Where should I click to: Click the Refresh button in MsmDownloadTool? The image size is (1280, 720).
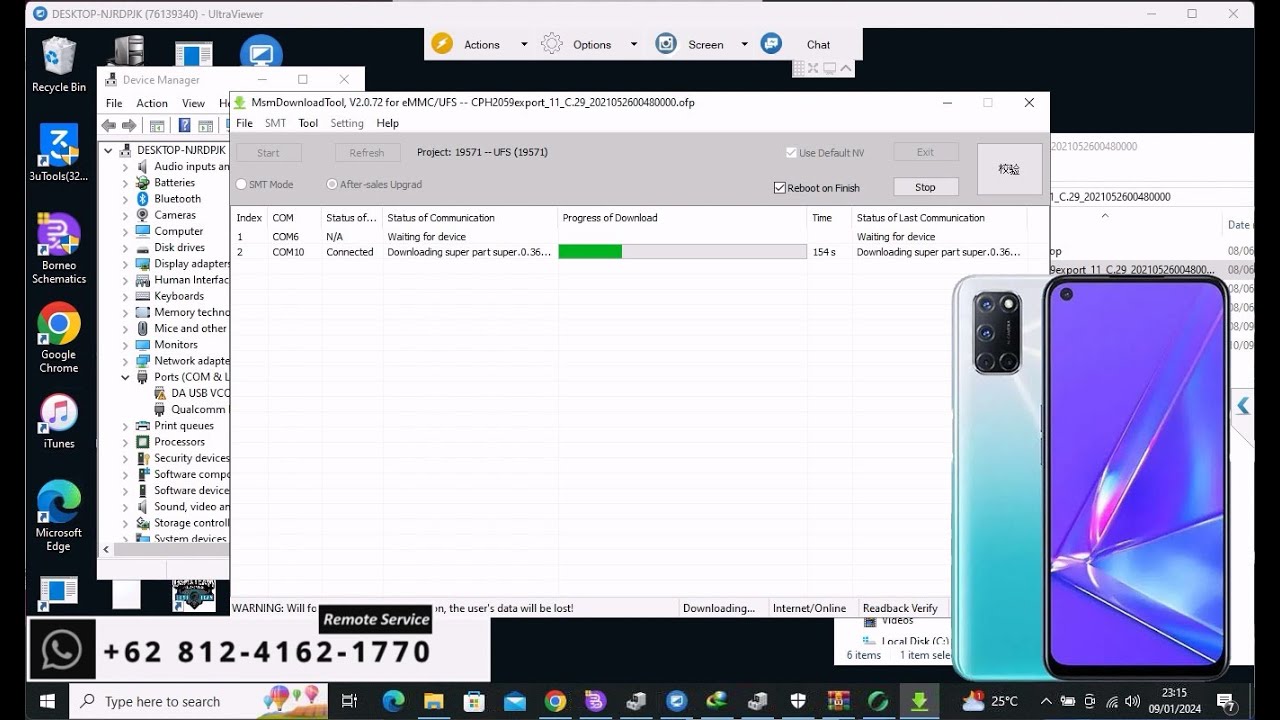click(367, 152)
